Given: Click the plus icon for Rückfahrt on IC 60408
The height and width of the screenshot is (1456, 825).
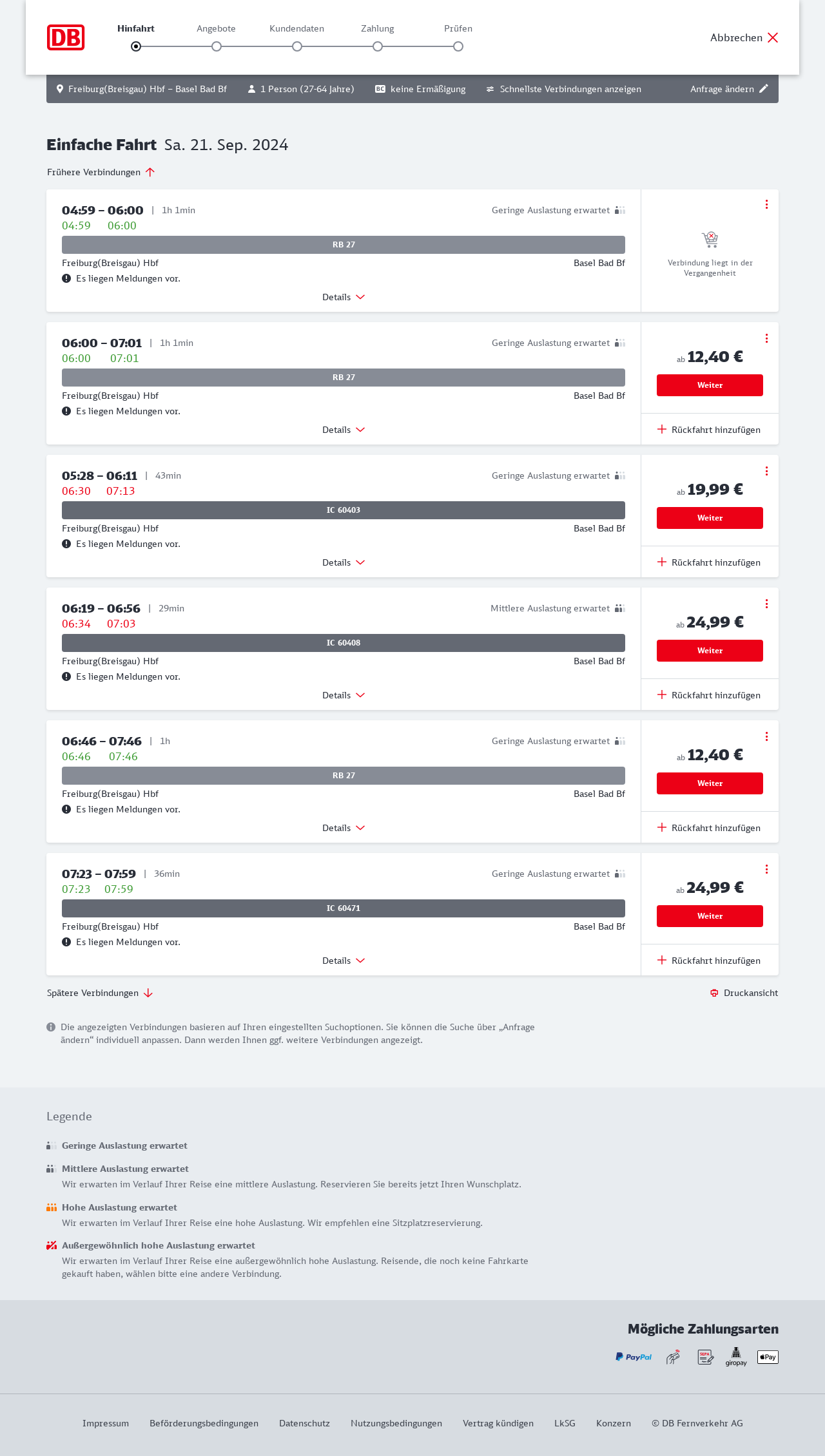Looking at the screenshot, I should 662,695.
